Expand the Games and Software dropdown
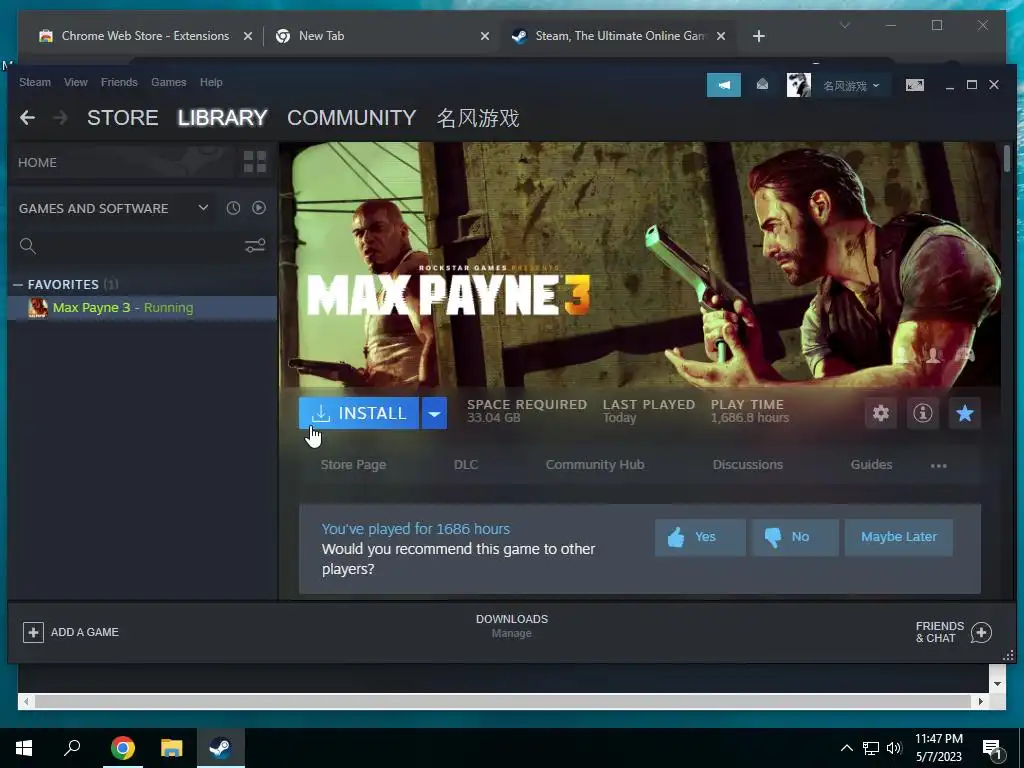The image size is (1024, 768). click(203, 208)
